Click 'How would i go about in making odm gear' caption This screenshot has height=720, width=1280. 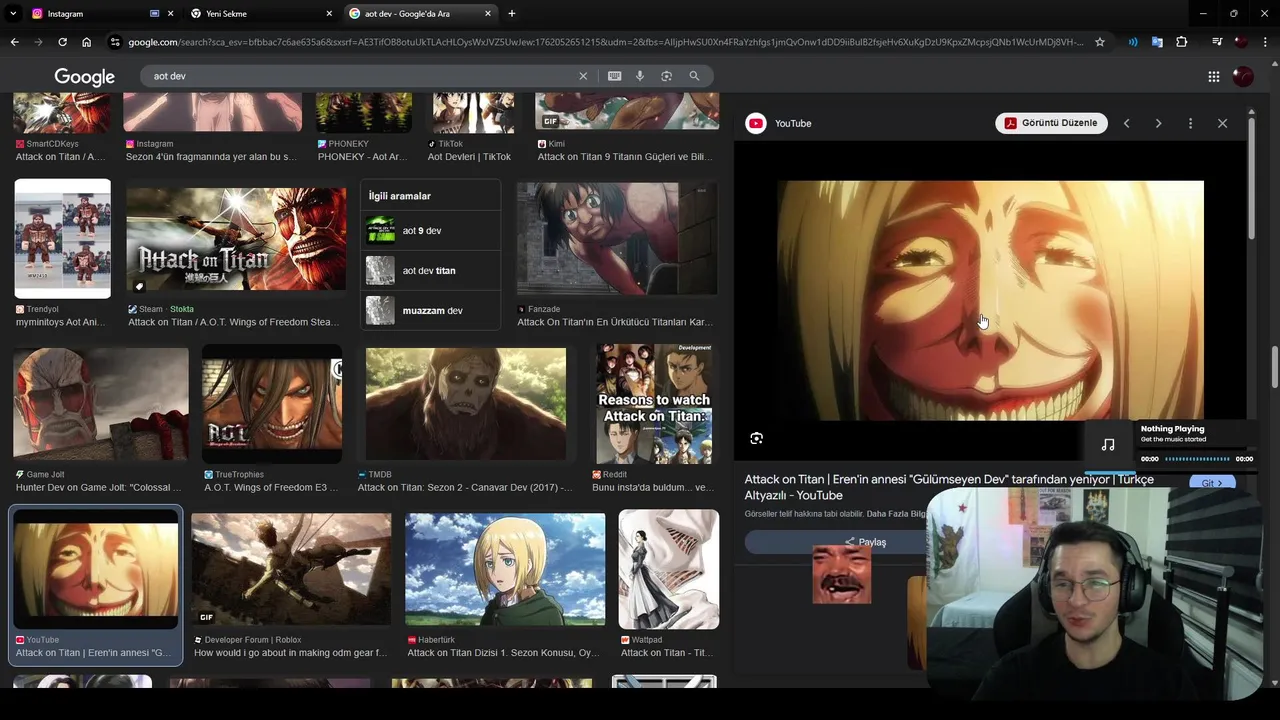pos(290,653)
